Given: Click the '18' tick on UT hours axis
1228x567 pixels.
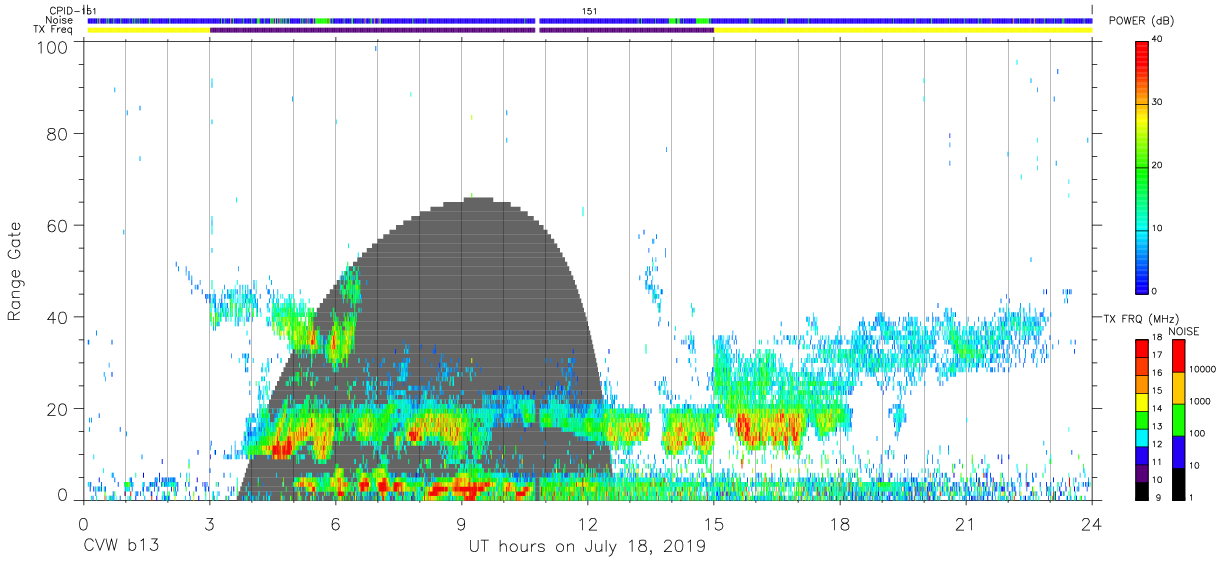Looking at the screenshot, I should [x=840, y=524].
